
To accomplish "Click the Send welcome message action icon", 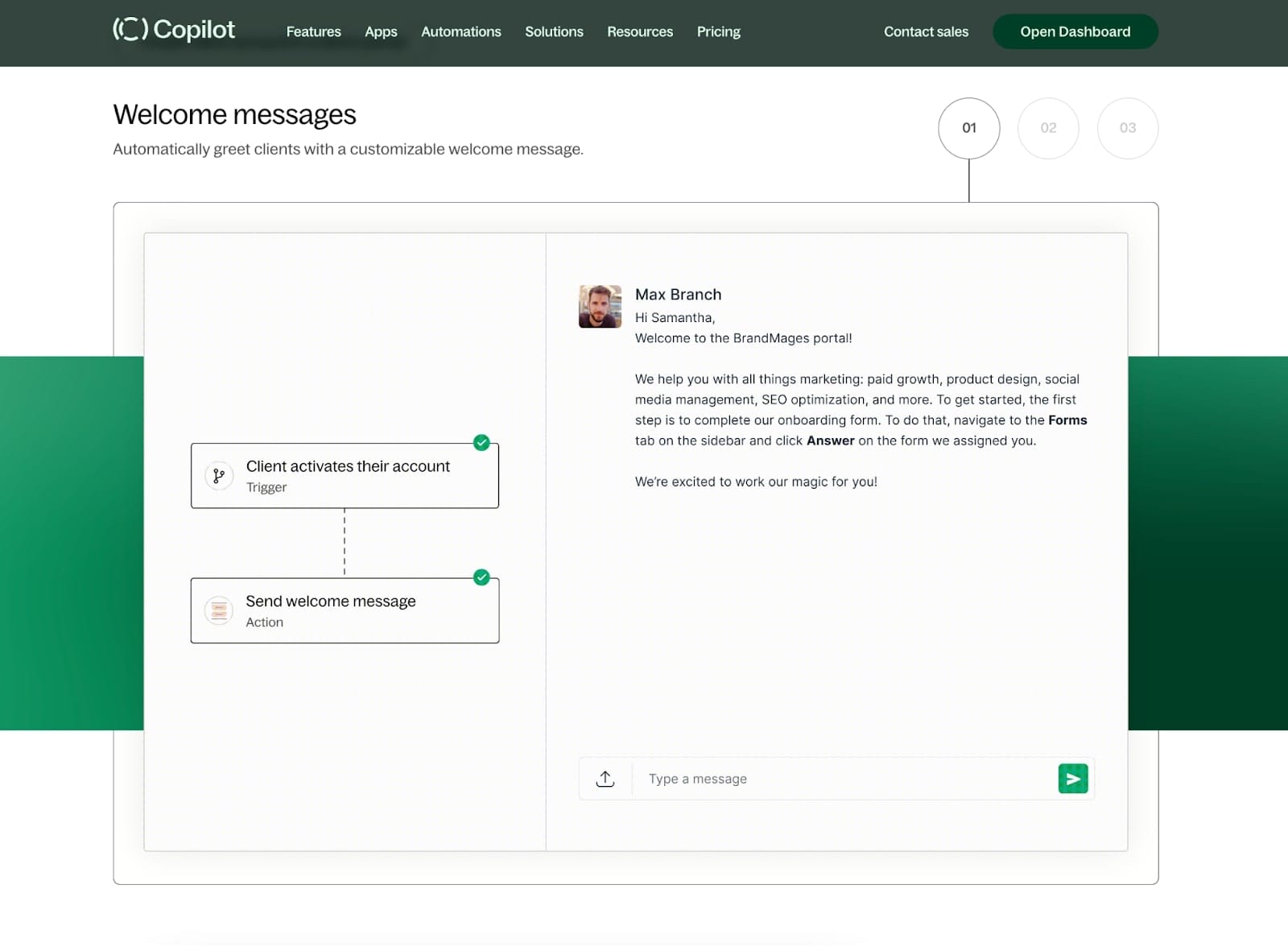I will (218, 610).
